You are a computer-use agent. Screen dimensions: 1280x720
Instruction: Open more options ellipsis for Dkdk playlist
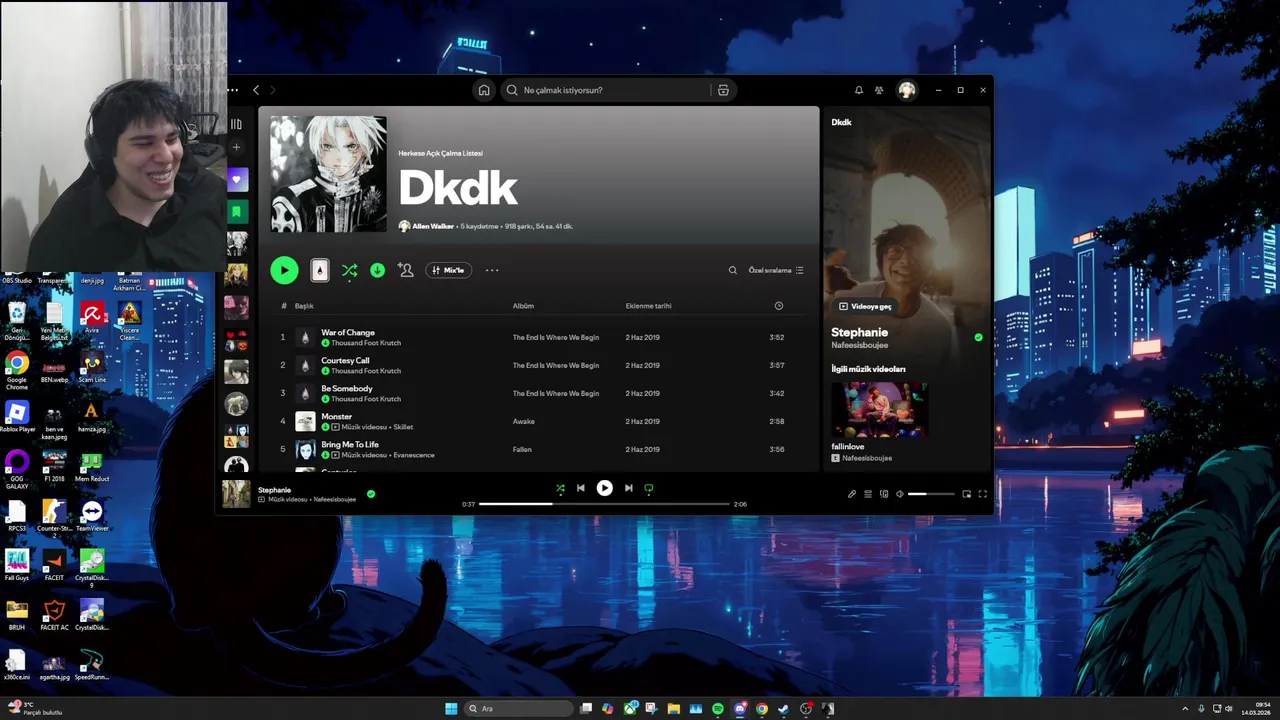point(491,270)
